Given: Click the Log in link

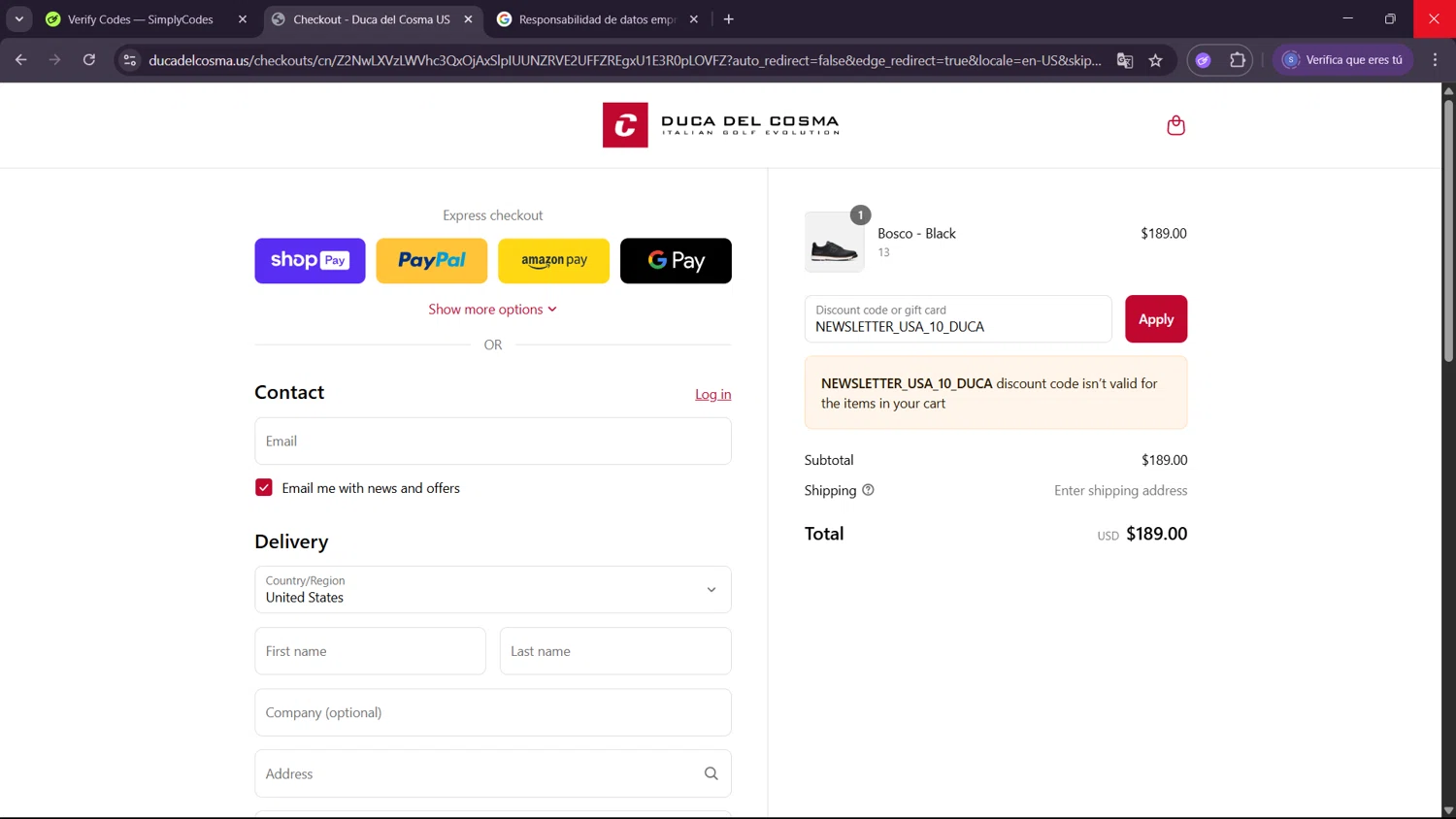Looking at the screenshot, I should point(712,394).
